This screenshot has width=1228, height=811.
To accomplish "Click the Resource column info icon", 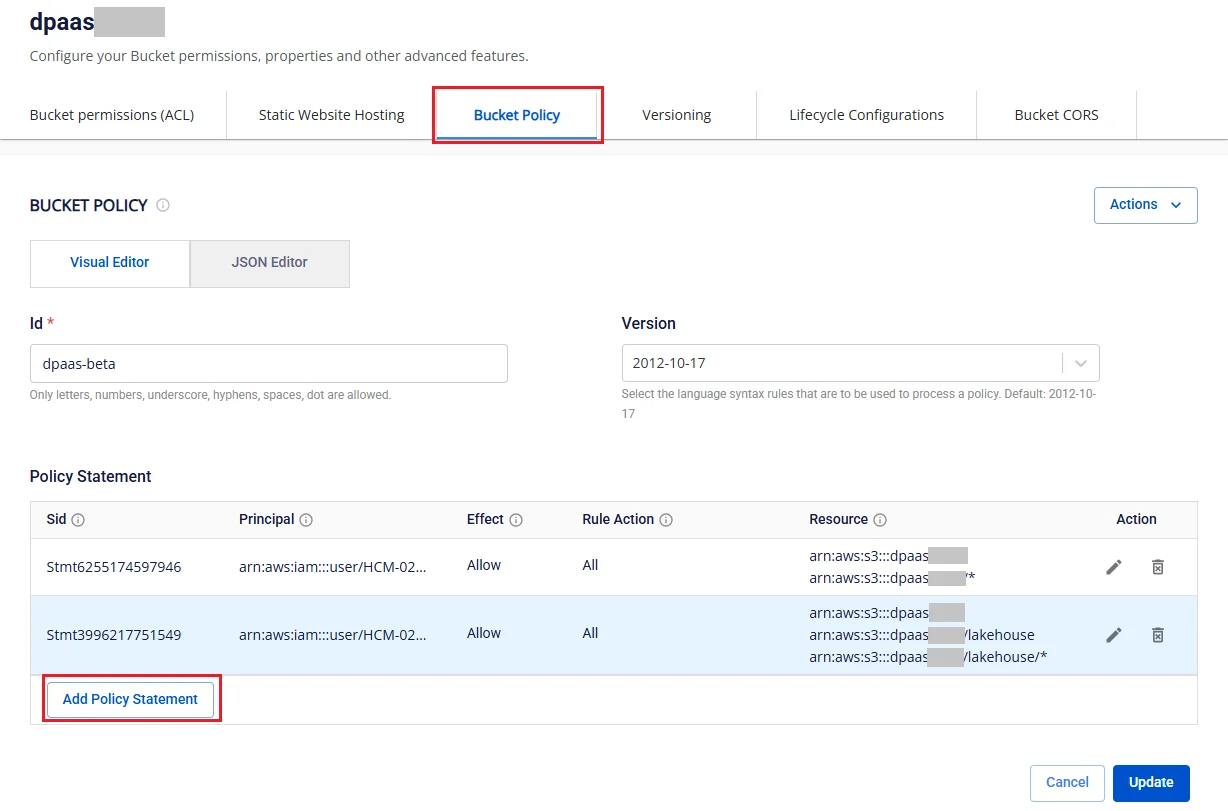I will pyautogui.click(x=880, y=520).
